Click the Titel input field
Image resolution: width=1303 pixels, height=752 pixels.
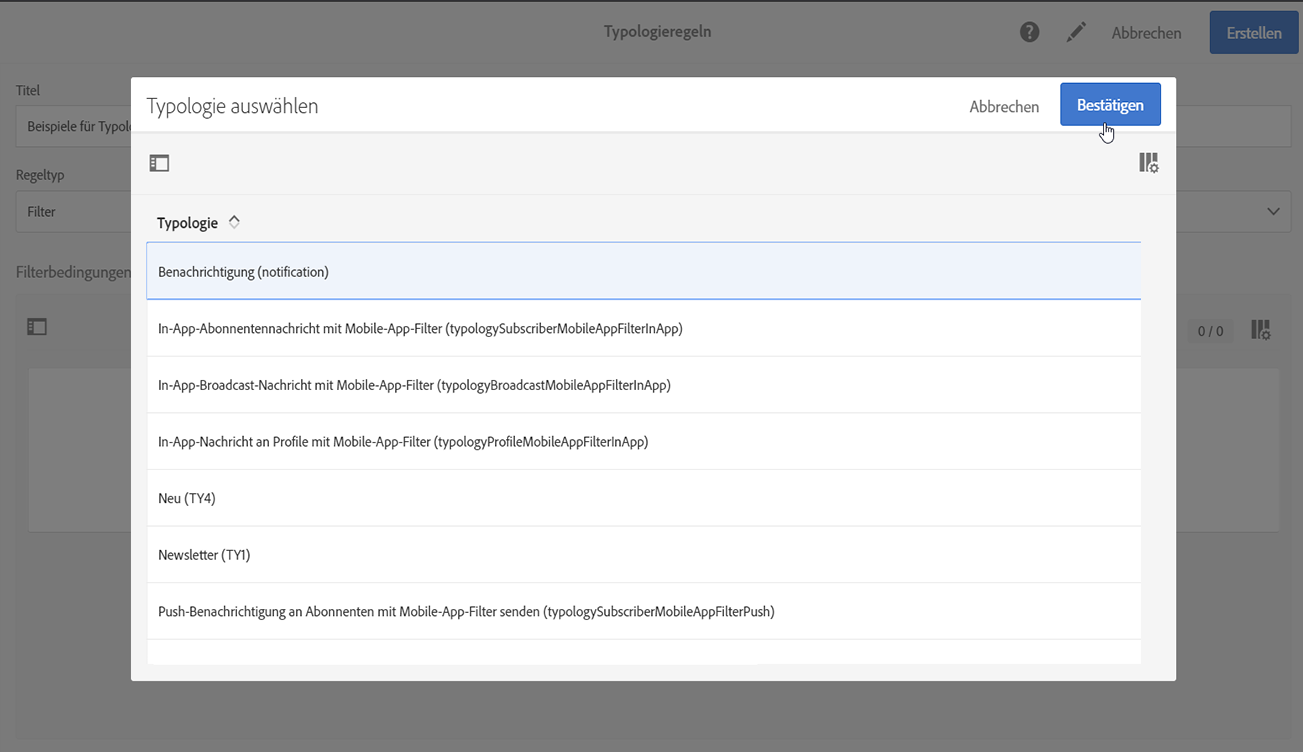pyautogui.click(x=70, y=127)
